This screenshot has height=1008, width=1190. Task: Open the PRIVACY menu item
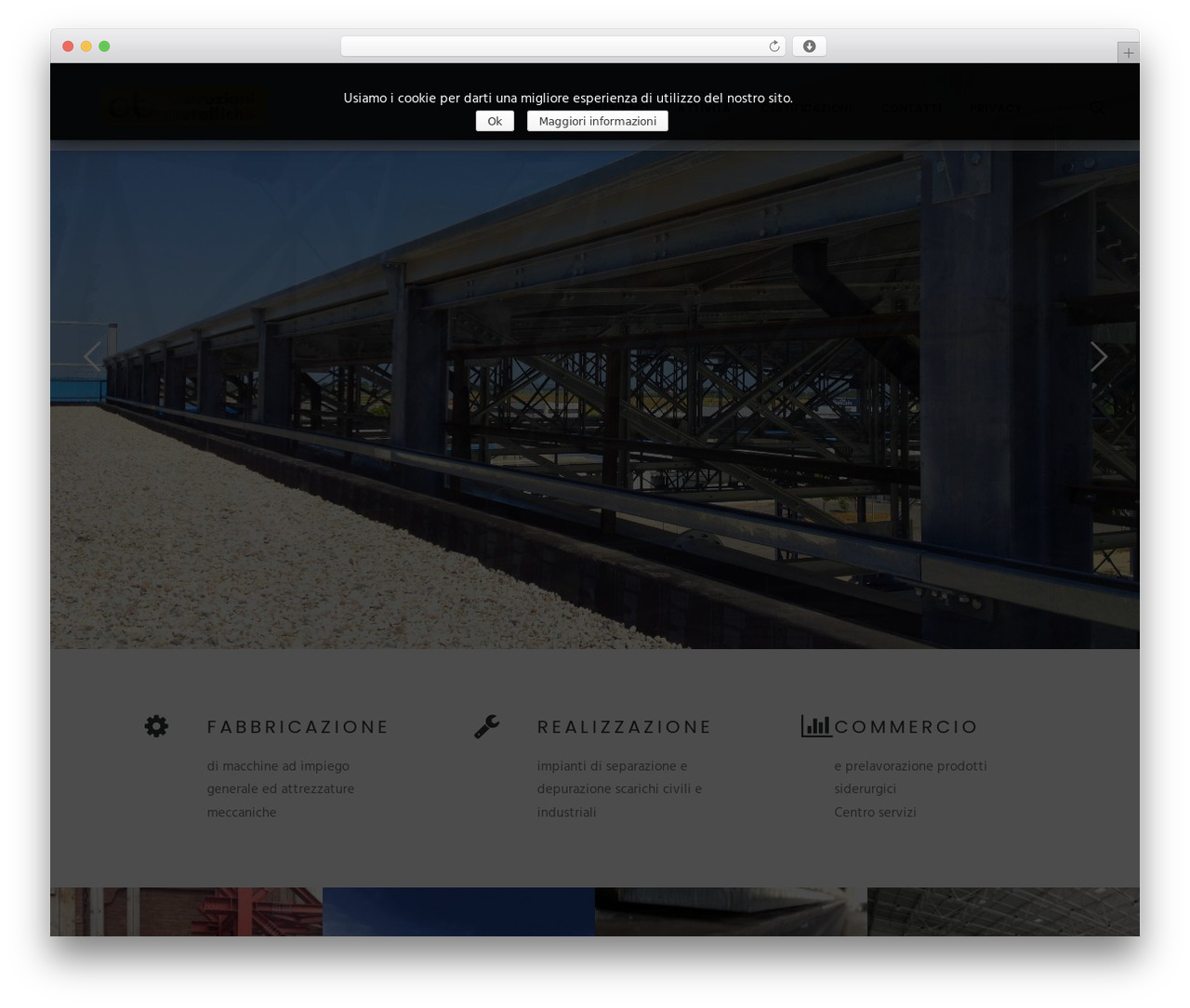(x=995, y=108)
